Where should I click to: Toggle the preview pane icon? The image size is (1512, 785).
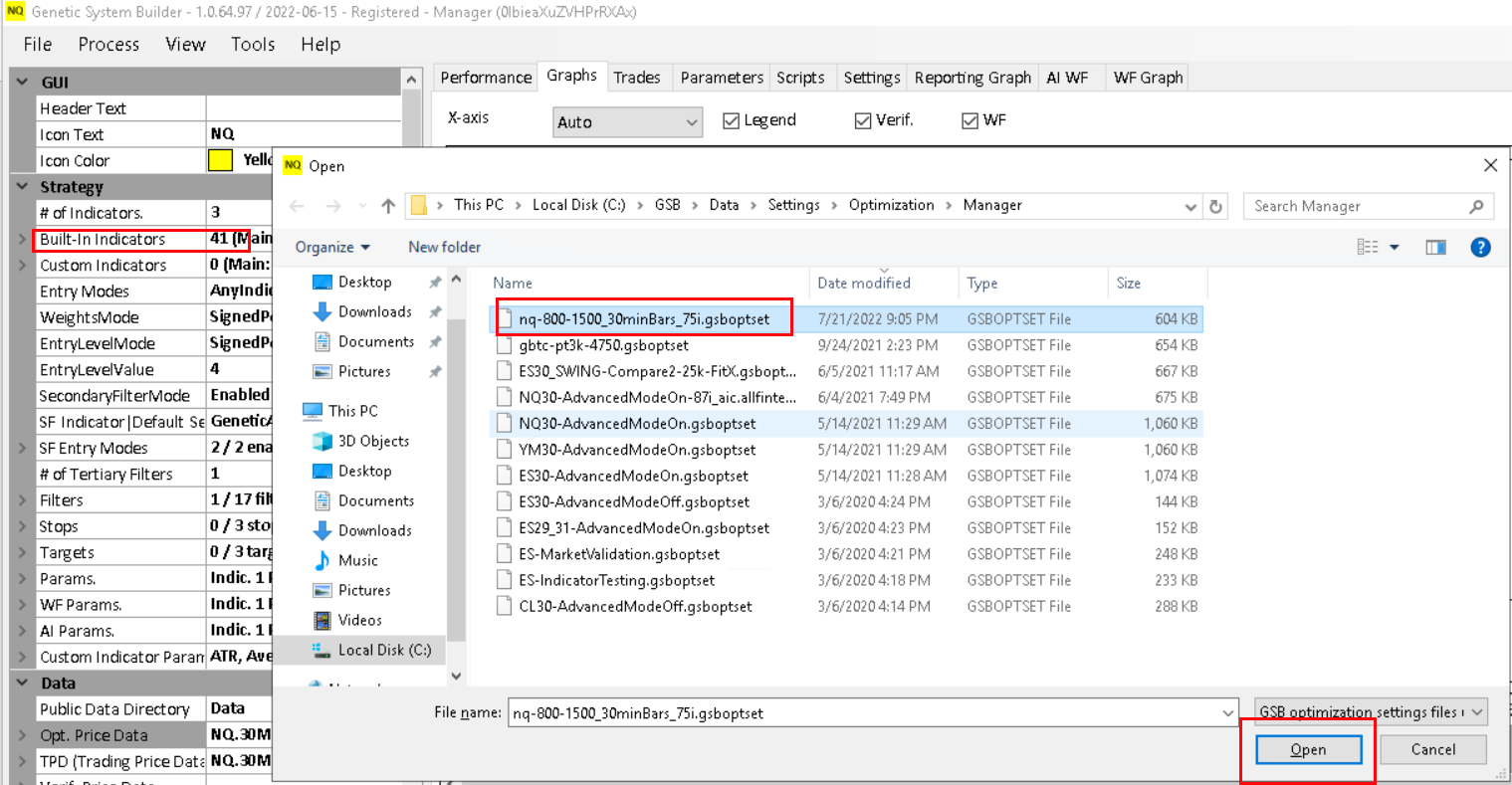tap(1434, 248)
